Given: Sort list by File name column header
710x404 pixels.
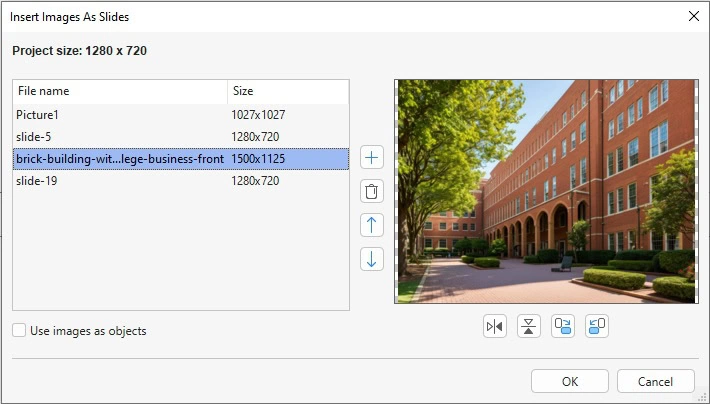Looking at the screenshot, I should tap(120, 91).
